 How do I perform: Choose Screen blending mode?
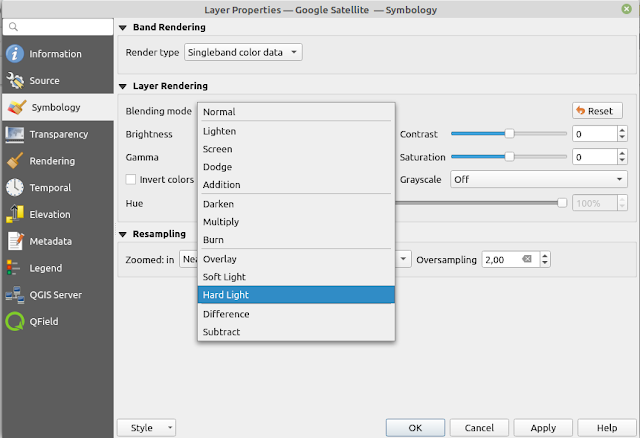296,149
